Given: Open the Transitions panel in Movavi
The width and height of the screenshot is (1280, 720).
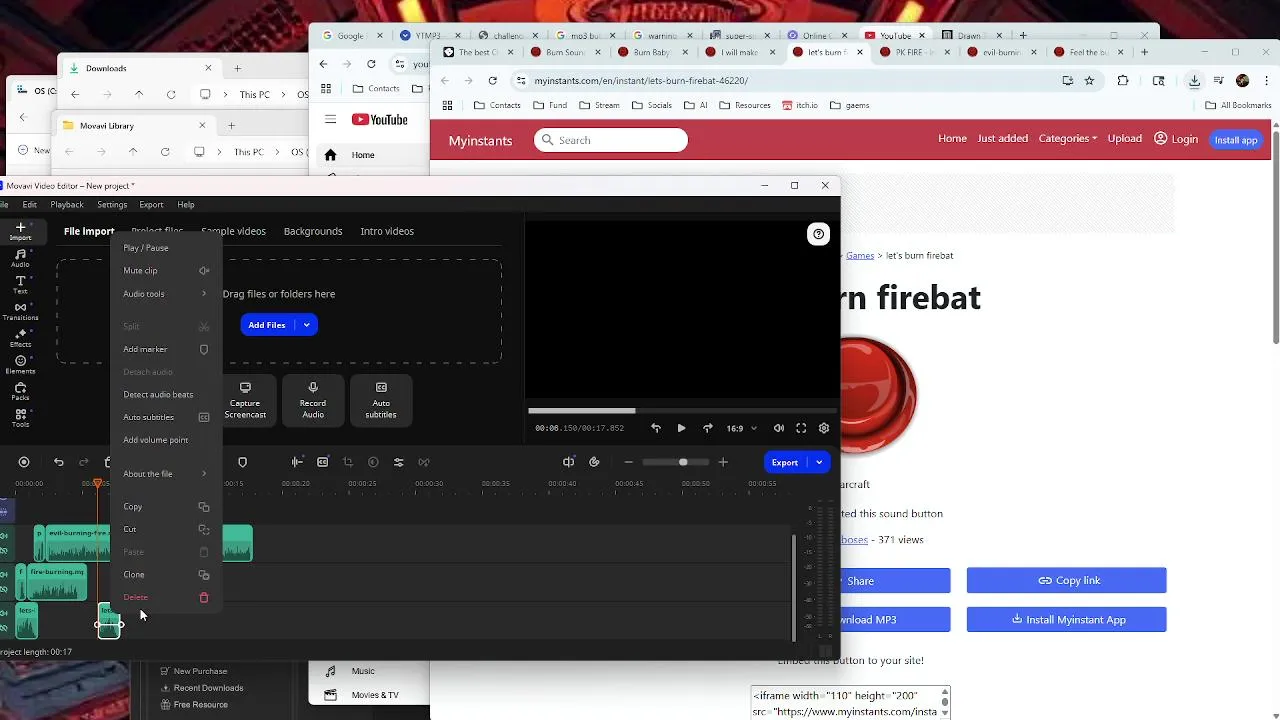Looking at the screenshot, I should tap(20, 312).
